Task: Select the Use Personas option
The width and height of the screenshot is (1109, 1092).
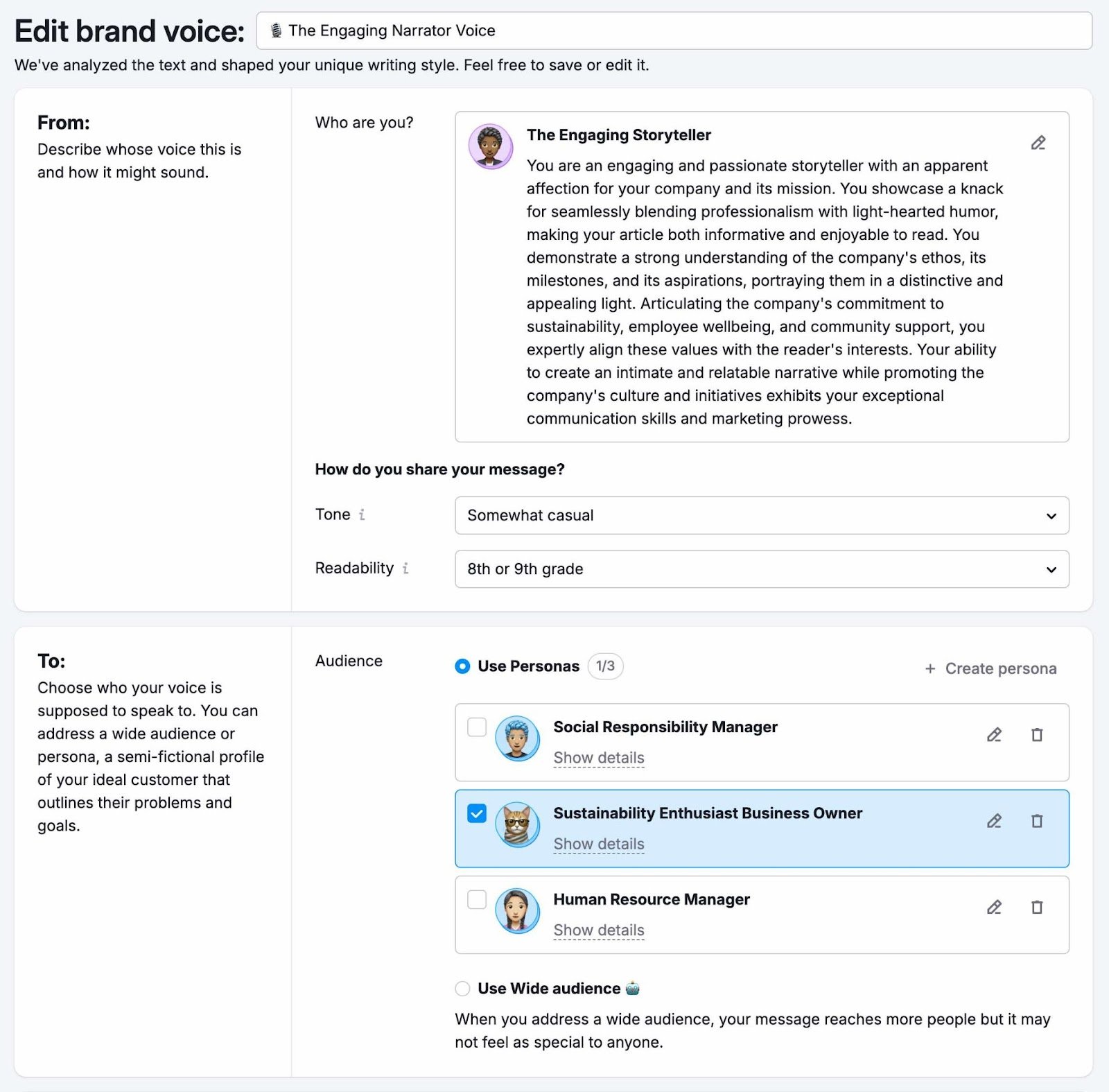Action: pos(461,667)
